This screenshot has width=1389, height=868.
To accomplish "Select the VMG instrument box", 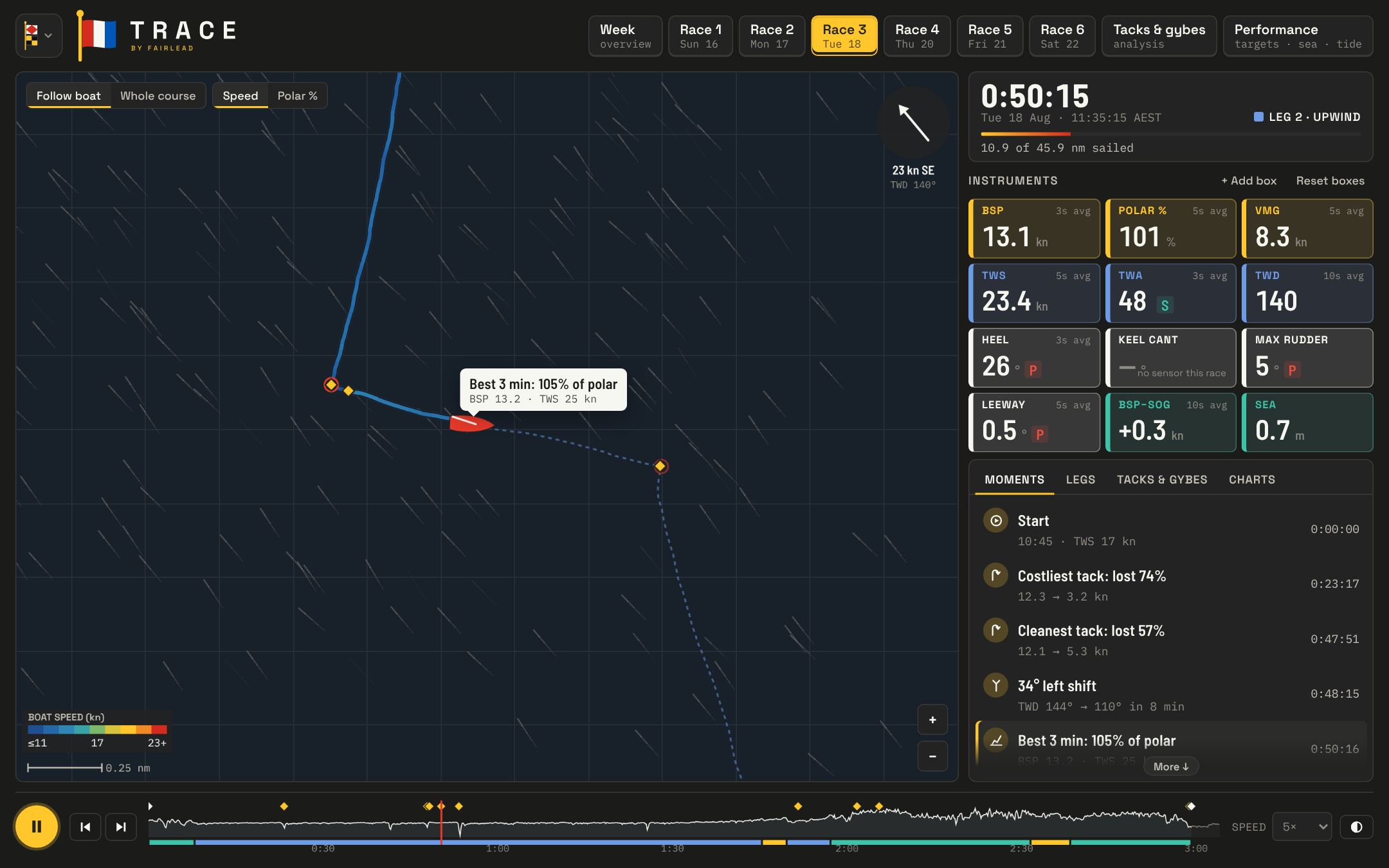I will click(x=1307, y=228).
